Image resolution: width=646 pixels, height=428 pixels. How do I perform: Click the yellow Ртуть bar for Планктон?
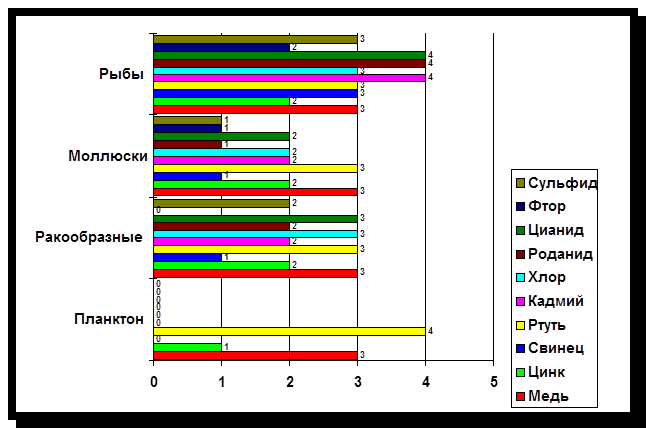pyautogui.click(x=289, y=330)
